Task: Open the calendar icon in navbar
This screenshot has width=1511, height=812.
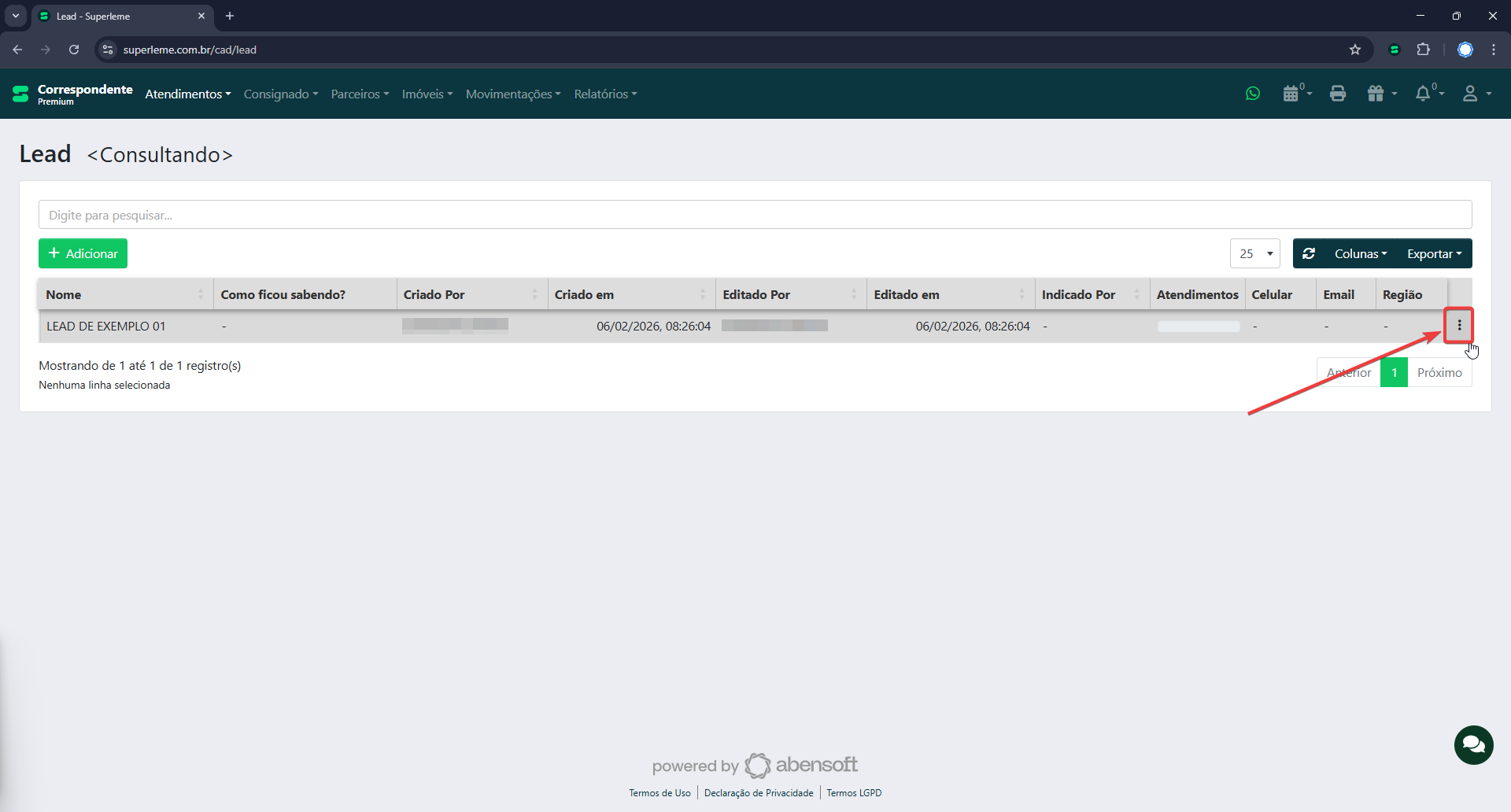Action: [x=1291, y=94]
